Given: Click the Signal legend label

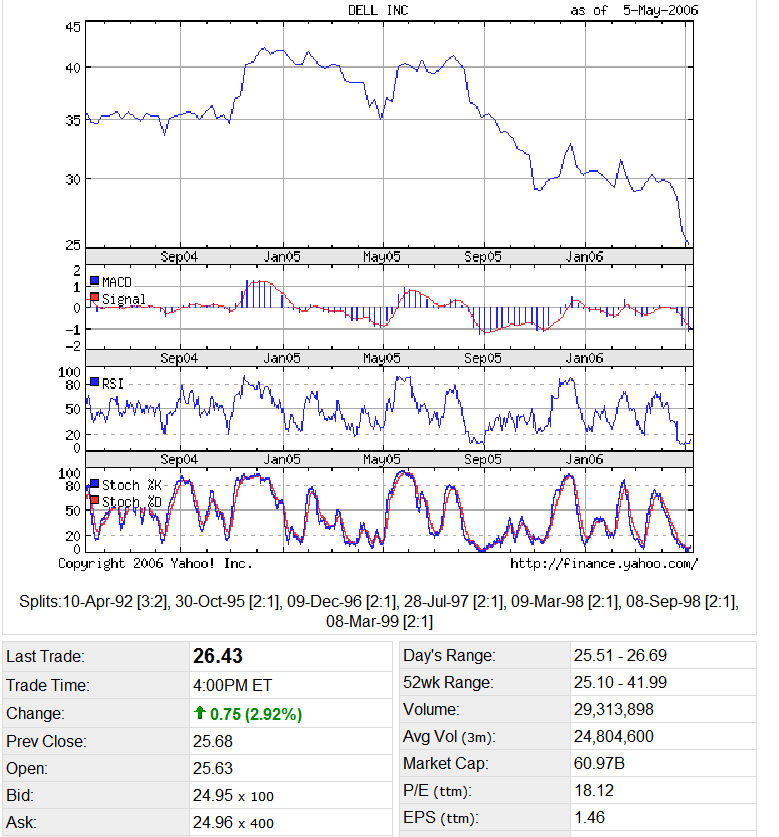Looking at the screenshot, I should (123, 299).
